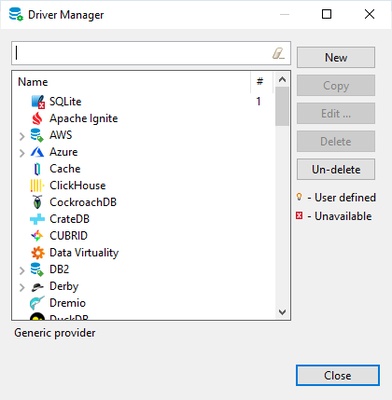Select the Data Virtuality row text

tap(84, 253)
